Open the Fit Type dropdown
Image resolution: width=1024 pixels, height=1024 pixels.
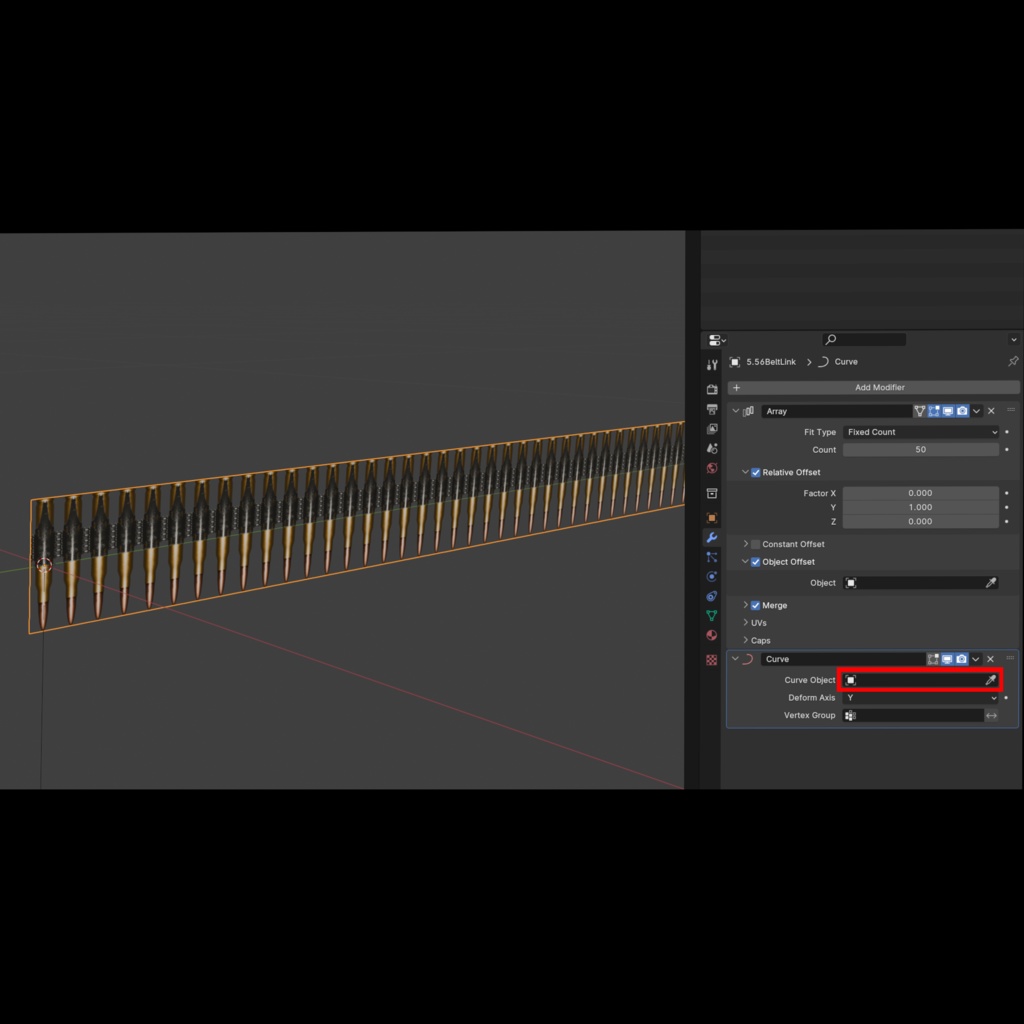[921, 432]
